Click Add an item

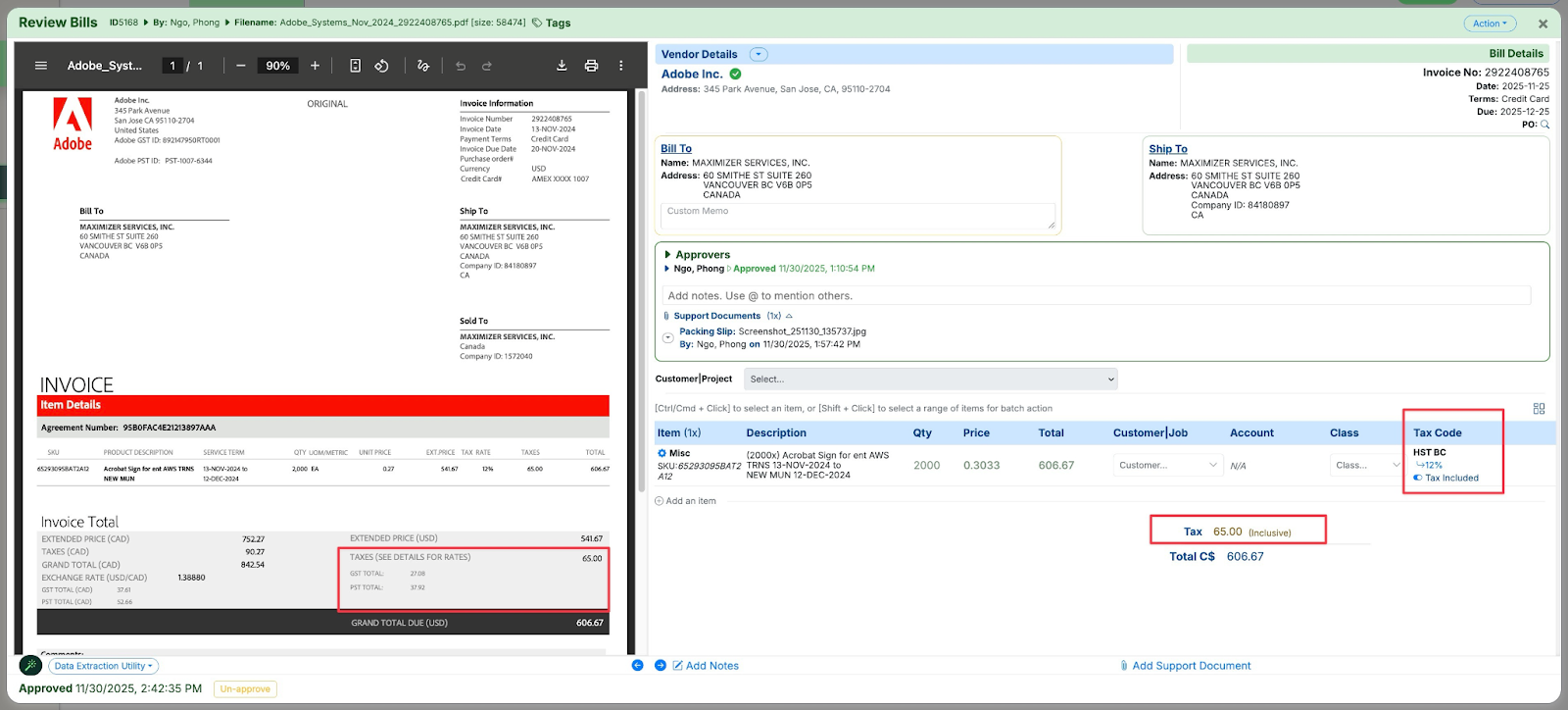tap(685, 501)
